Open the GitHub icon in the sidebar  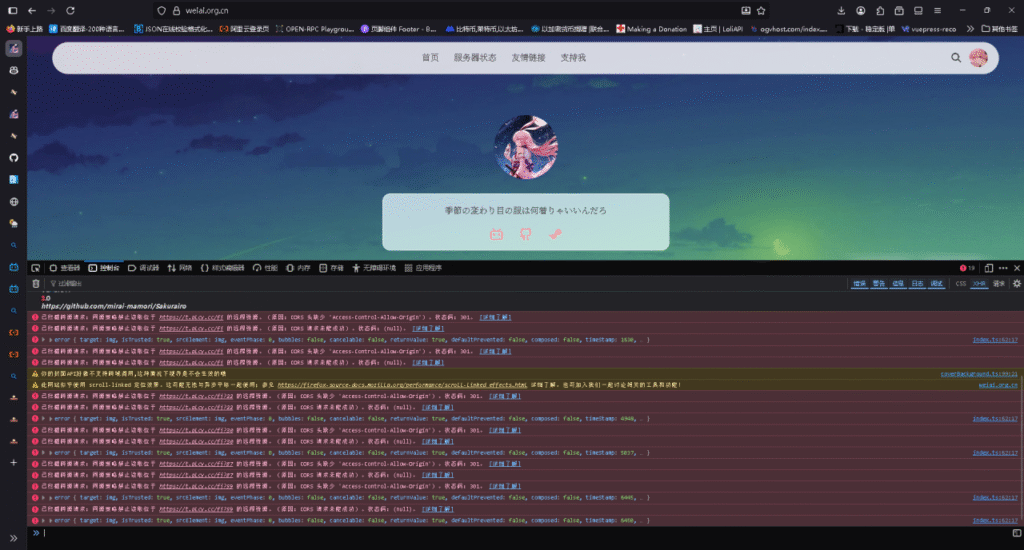(14, 157)
